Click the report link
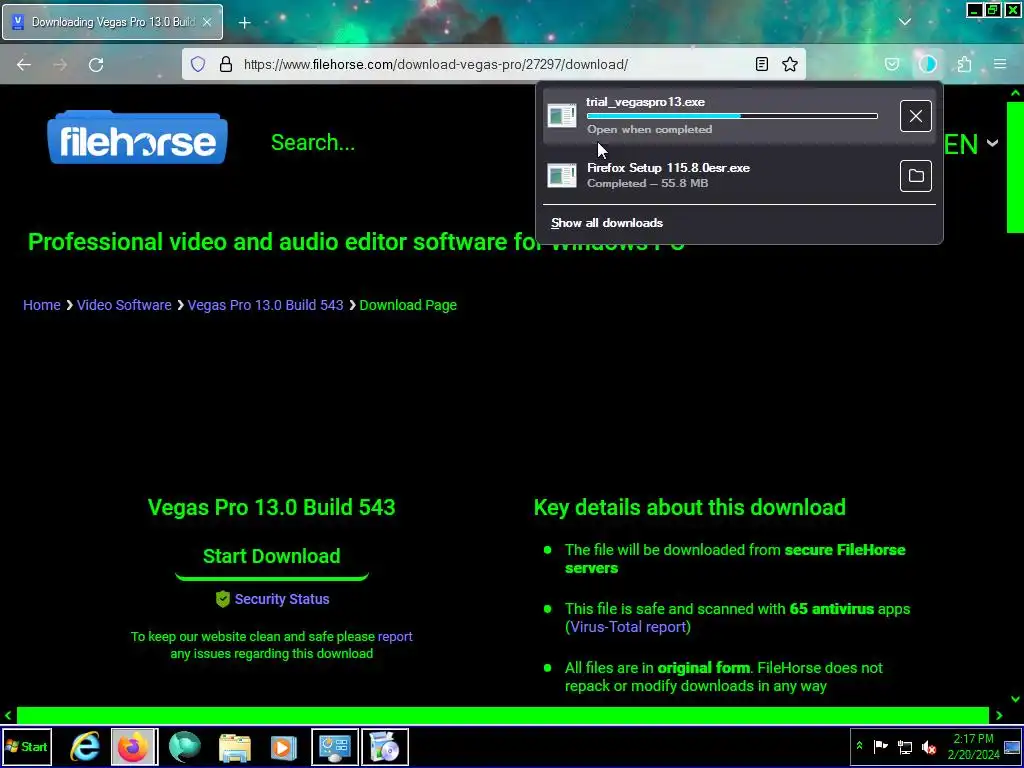The image size is (1024, 768). [395, 636]
